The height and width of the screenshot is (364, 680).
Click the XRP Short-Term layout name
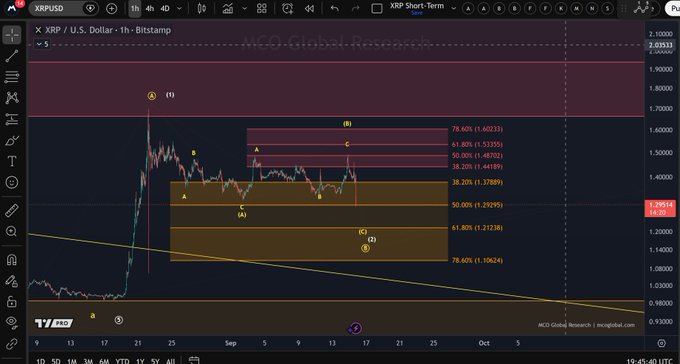[x=417, y=6]
